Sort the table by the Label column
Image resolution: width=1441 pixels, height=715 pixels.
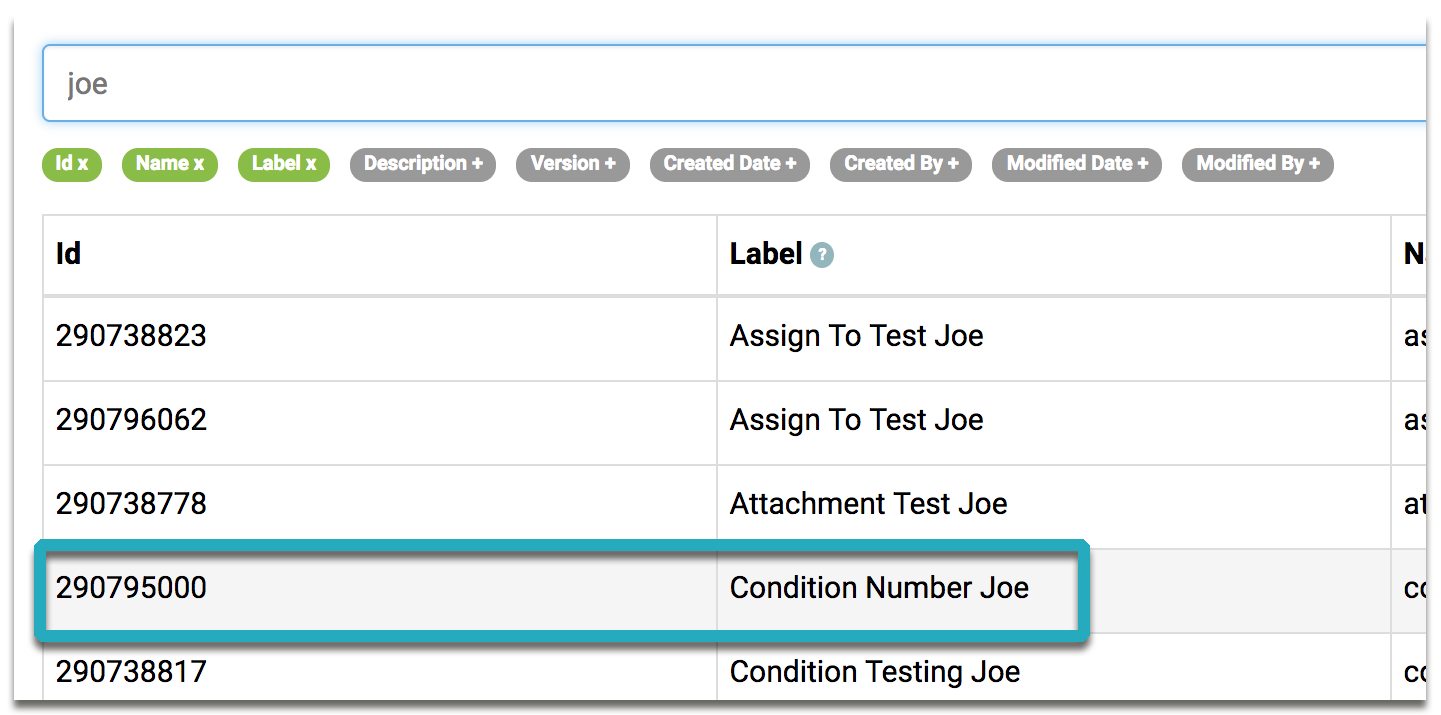click(768, 255)
